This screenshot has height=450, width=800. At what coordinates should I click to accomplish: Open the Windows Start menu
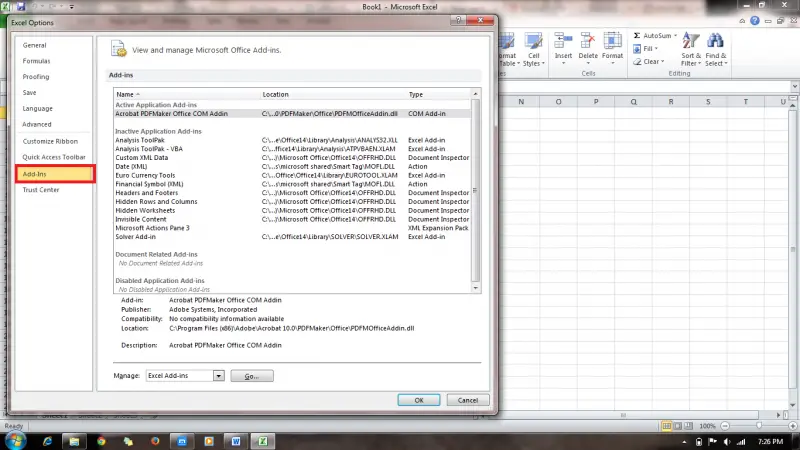pos(15,441)
